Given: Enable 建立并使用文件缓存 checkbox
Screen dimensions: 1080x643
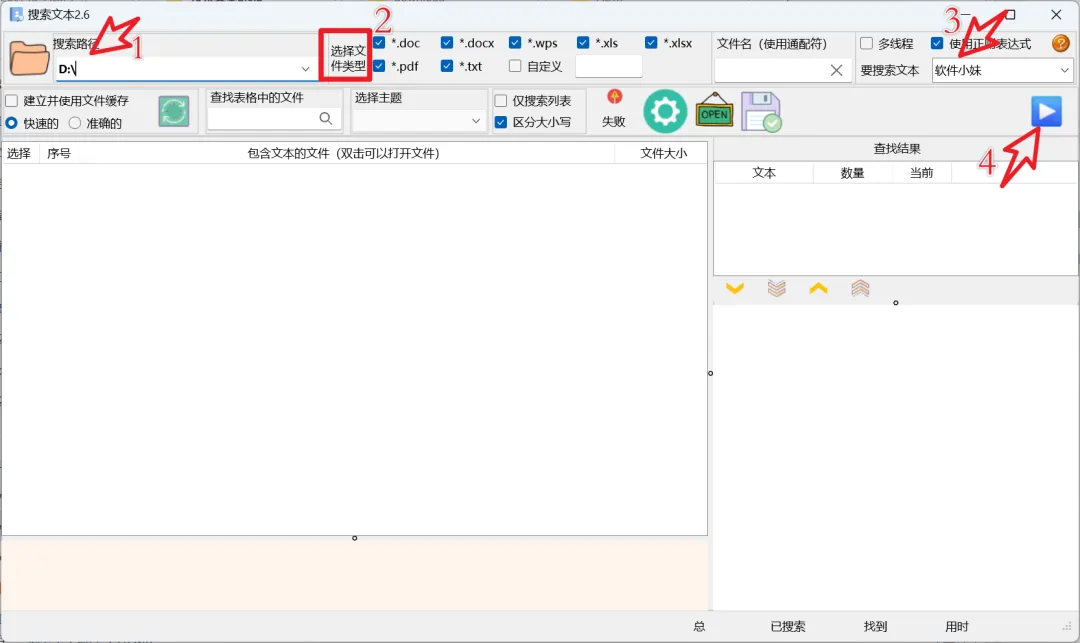Looking at the screenshot, I should pyautogui.click(x=12, y=101).
